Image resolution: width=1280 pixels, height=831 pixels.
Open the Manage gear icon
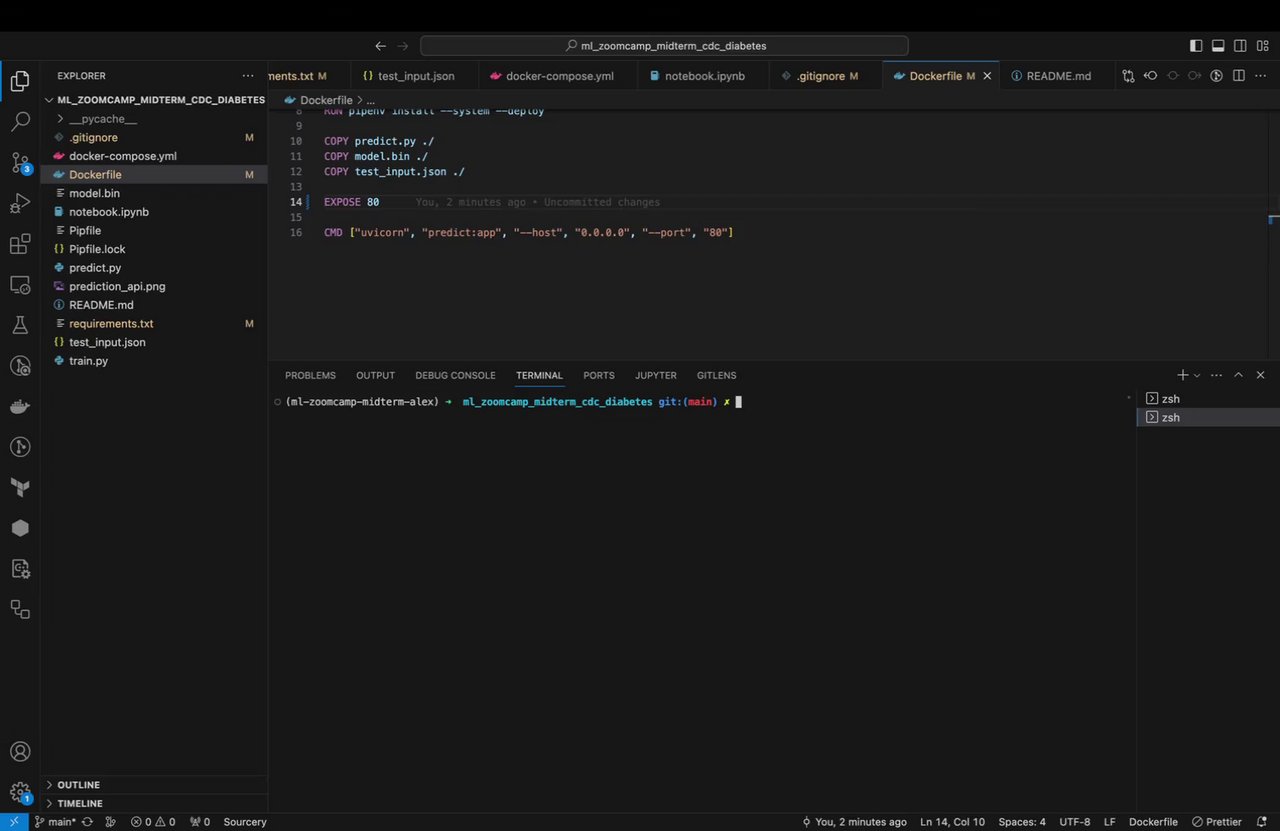(x=20, y=793)
